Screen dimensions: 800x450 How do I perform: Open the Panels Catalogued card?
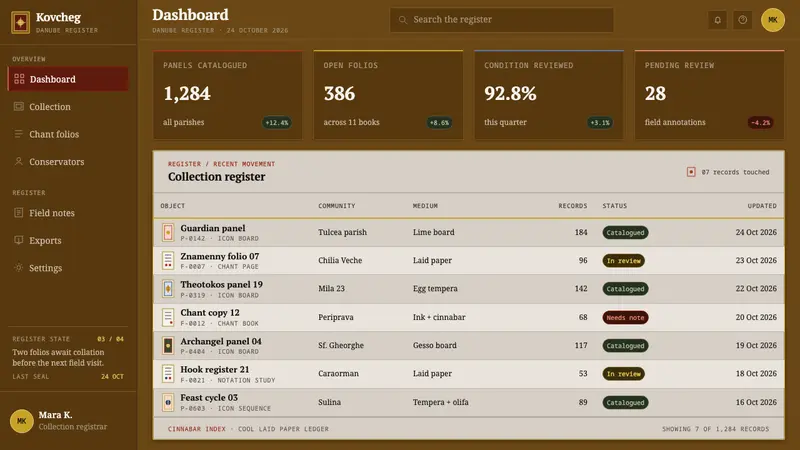pos(228,95)
